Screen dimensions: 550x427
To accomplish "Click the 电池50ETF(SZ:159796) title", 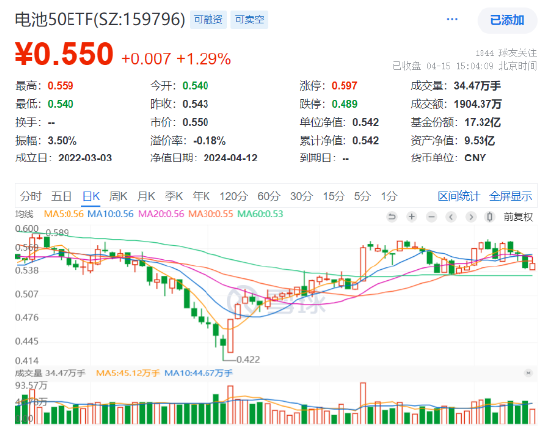I will (100, 19).
